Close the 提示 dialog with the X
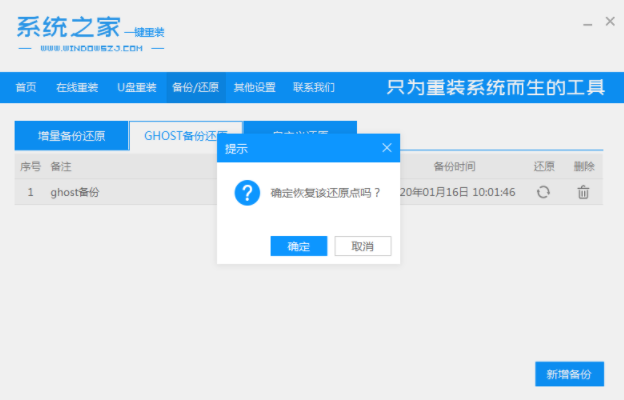The image size is (624, 400). 387,148
